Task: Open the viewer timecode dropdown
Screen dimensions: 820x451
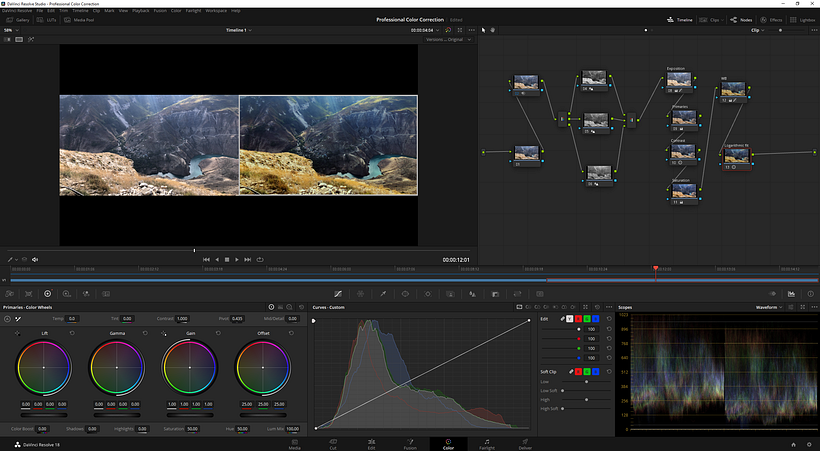Action: click(425, 30)
